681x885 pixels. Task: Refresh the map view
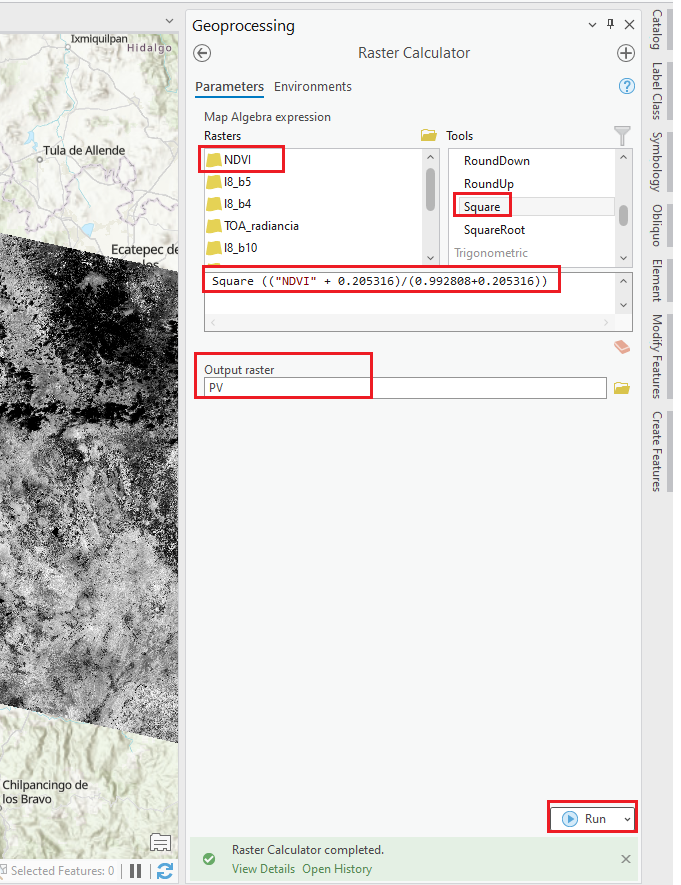pos(165,871)
